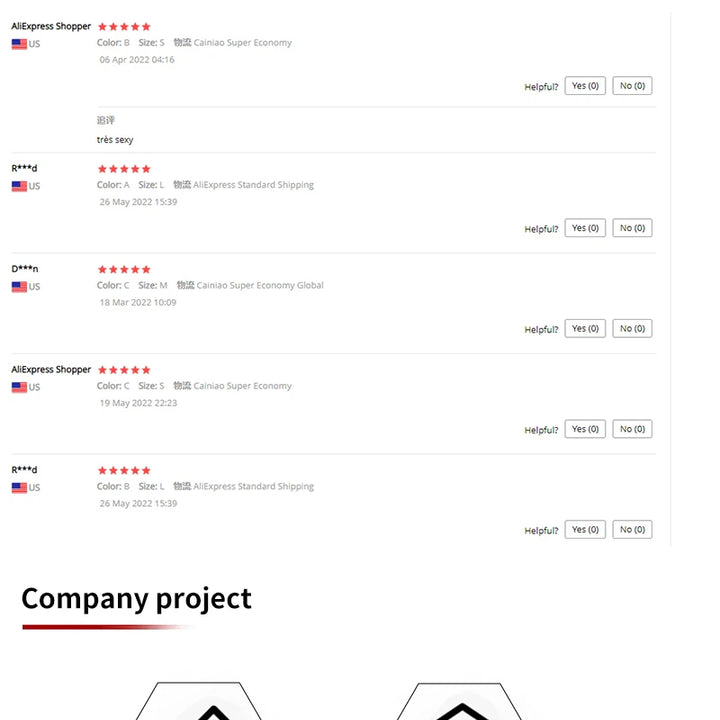The width and height of the screenshot is (720, 720).
Task: Click the star rating of first review
Action: 124,27
